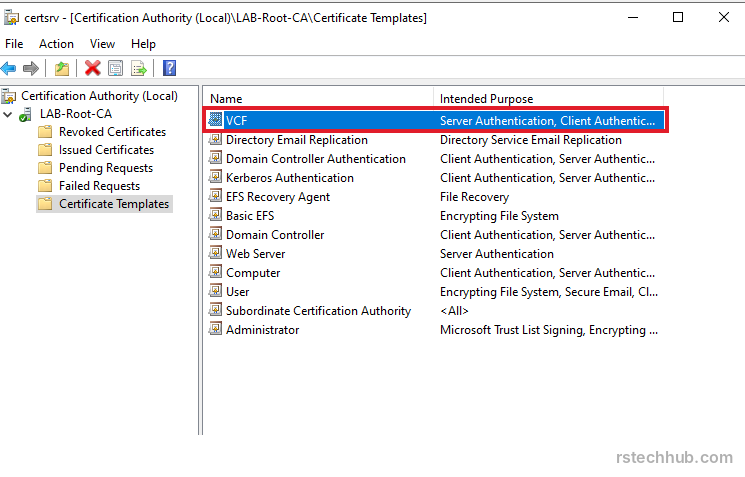
Task: Open the View menu
Action: click(x=102, y=44)
